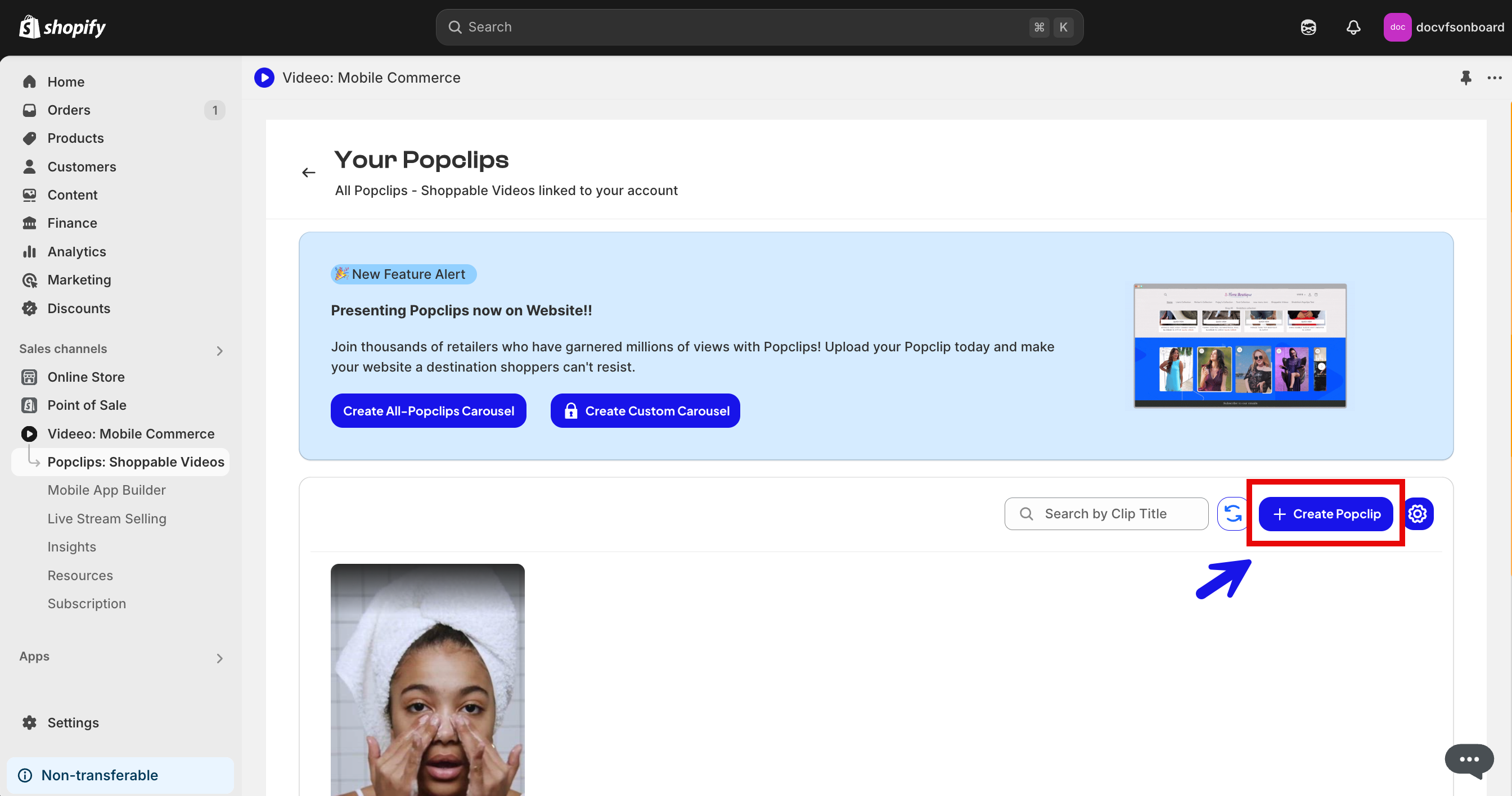Click the Search by Clip Title field
Image resolution: width=1512 pixels, height=796 pixels.
(x=1106, y=514)
